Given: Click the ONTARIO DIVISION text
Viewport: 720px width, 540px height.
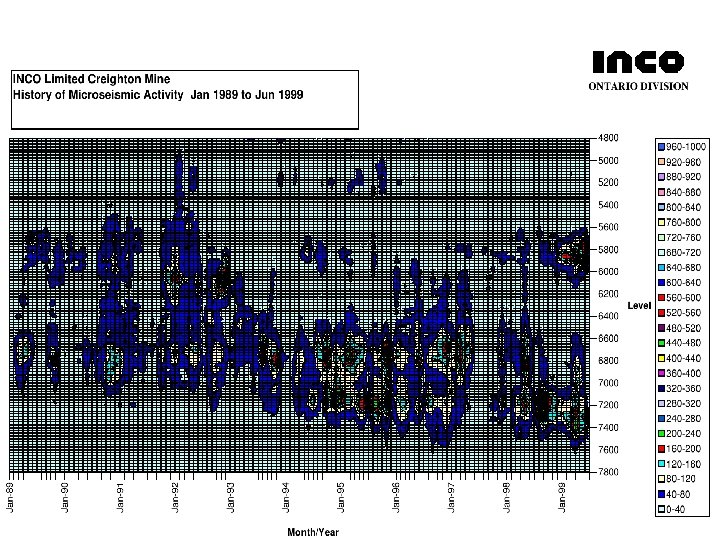Looking at the screenshot, I should (638, 86).
